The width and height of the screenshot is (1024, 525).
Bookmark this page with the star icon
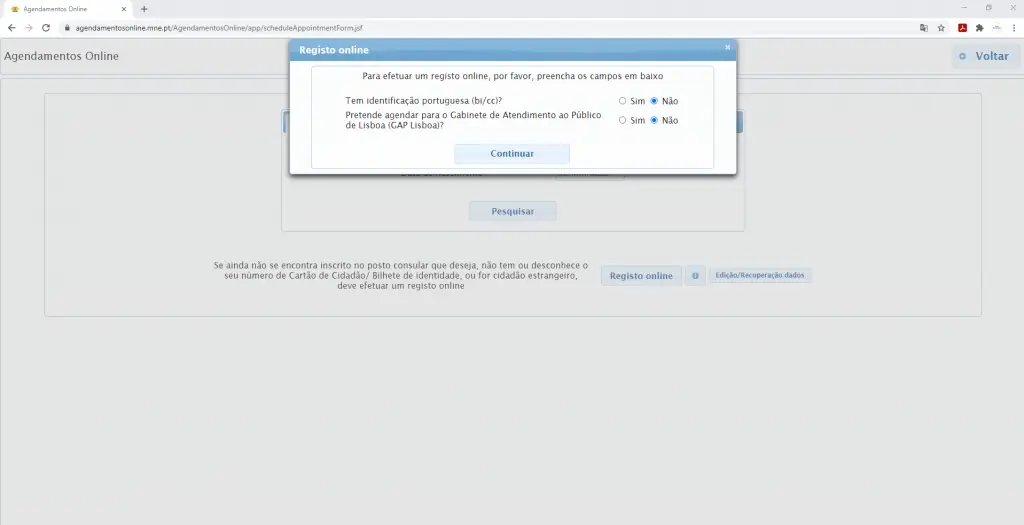point(941,28)
